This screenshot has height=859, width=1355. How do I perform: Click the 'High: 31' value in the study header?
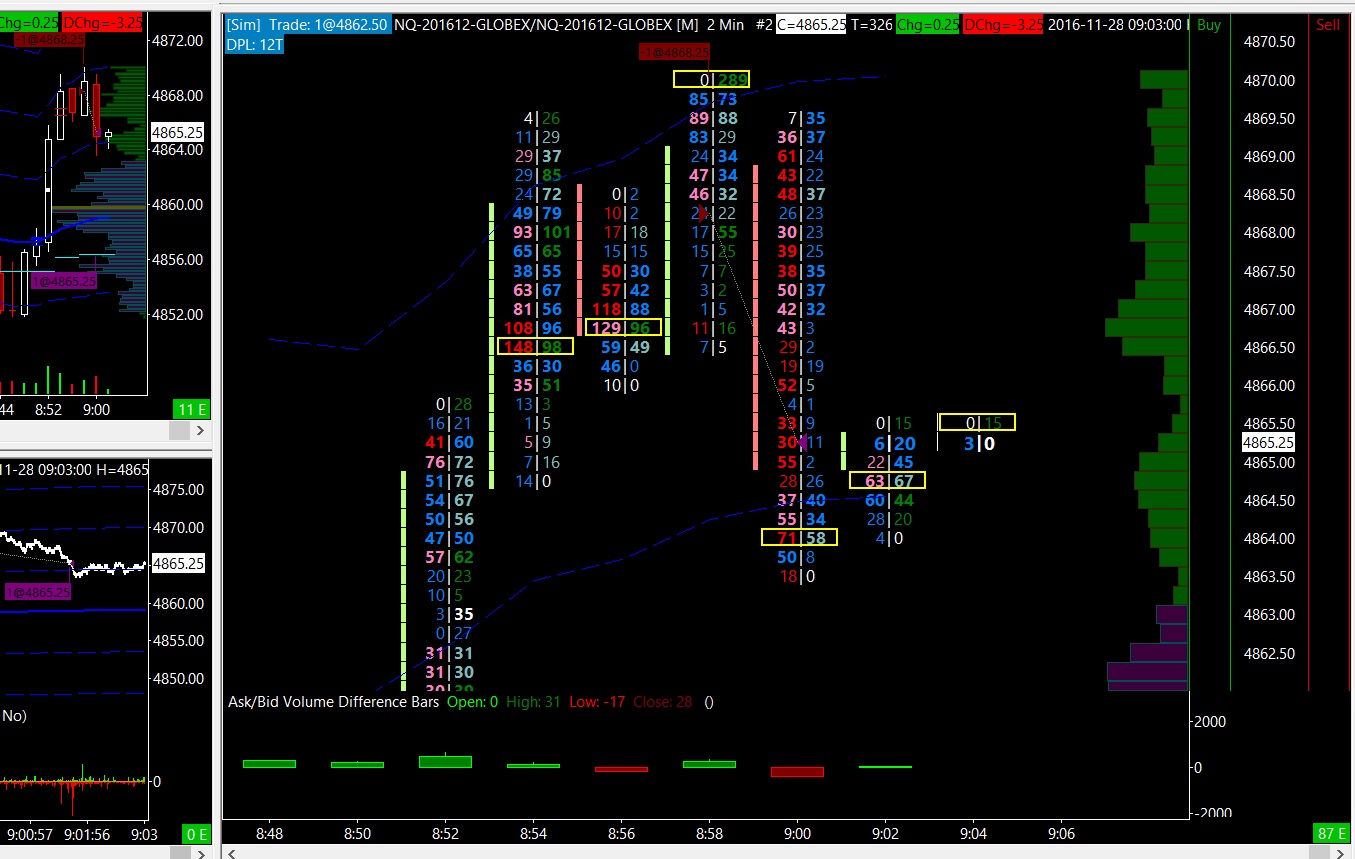pyautogui.click(x=535, y=702)
